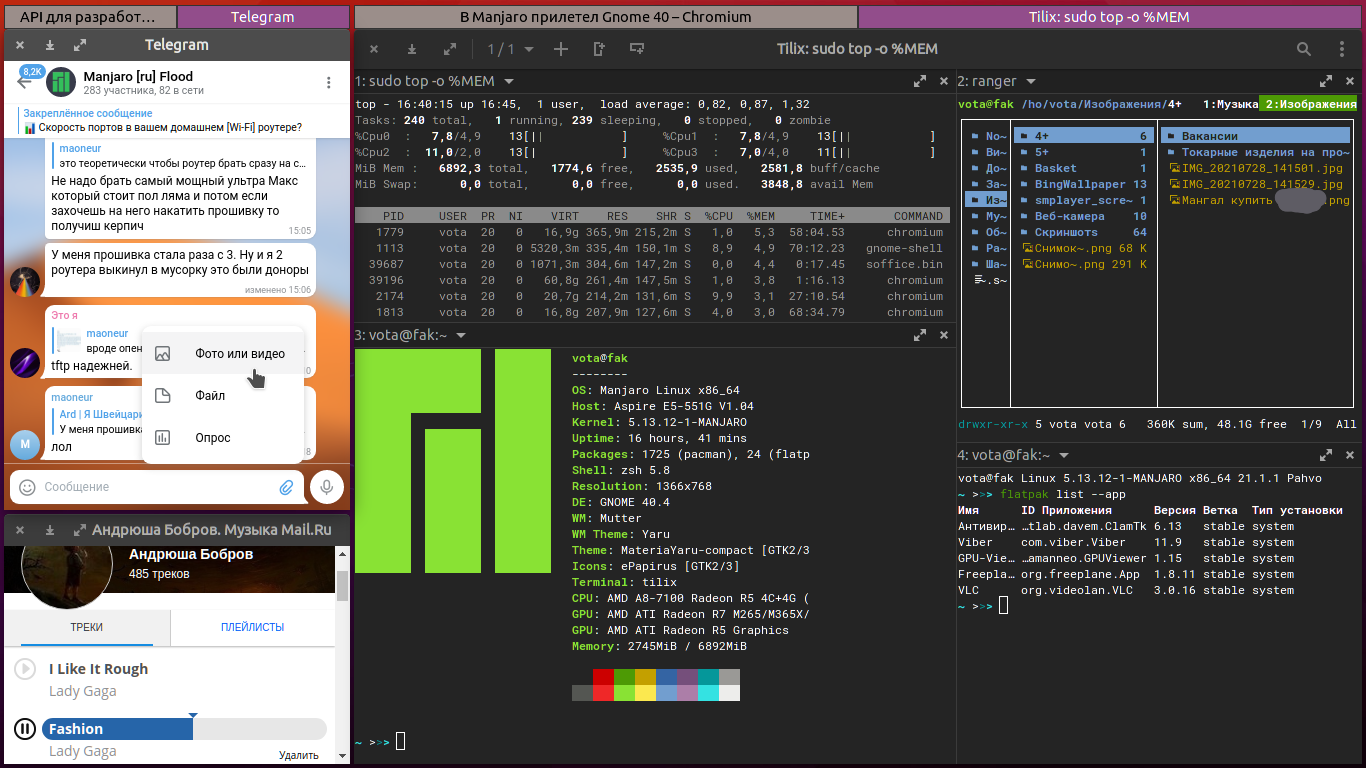The width and height of the screenshot is (1366, 768).
Task: Go back using Telegram's arrow with 8,2K badge
Action: point(27,82)
